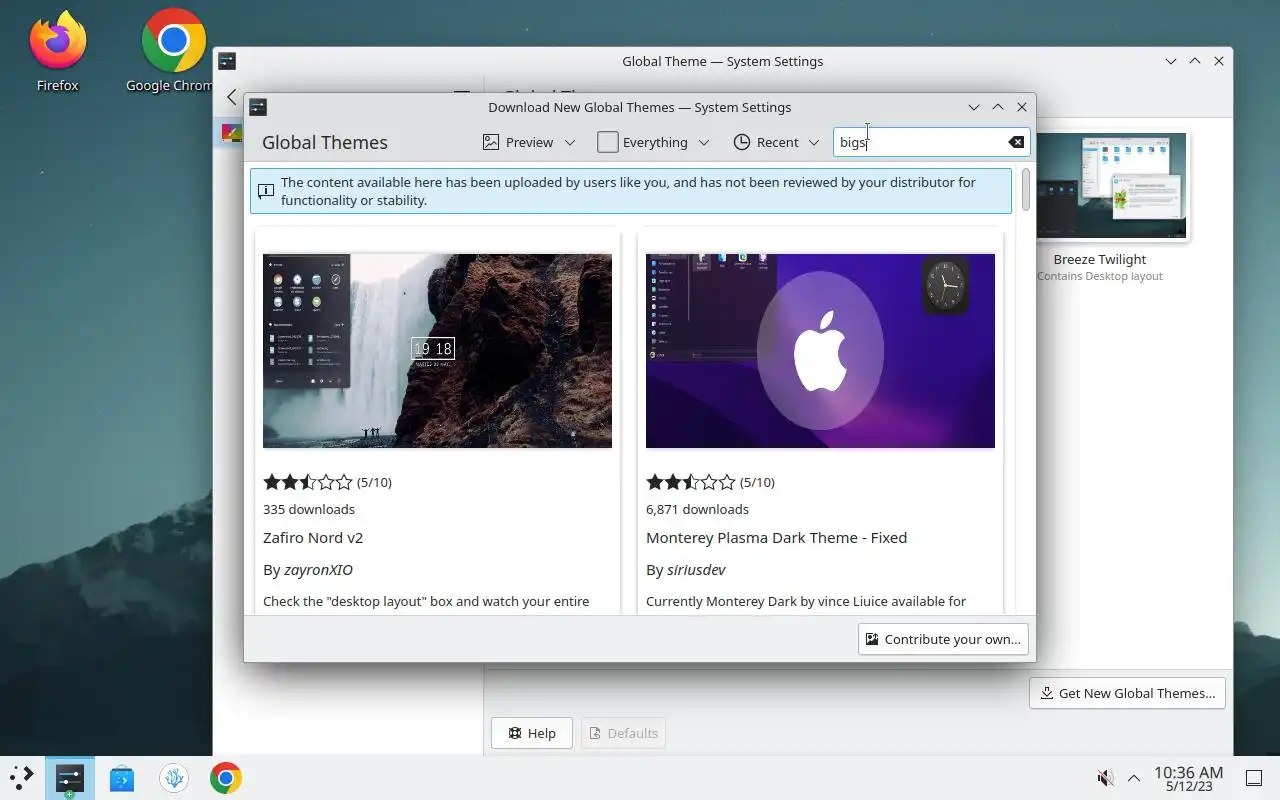Click the date 5/12/23 in taskbar

[1188, 787]
